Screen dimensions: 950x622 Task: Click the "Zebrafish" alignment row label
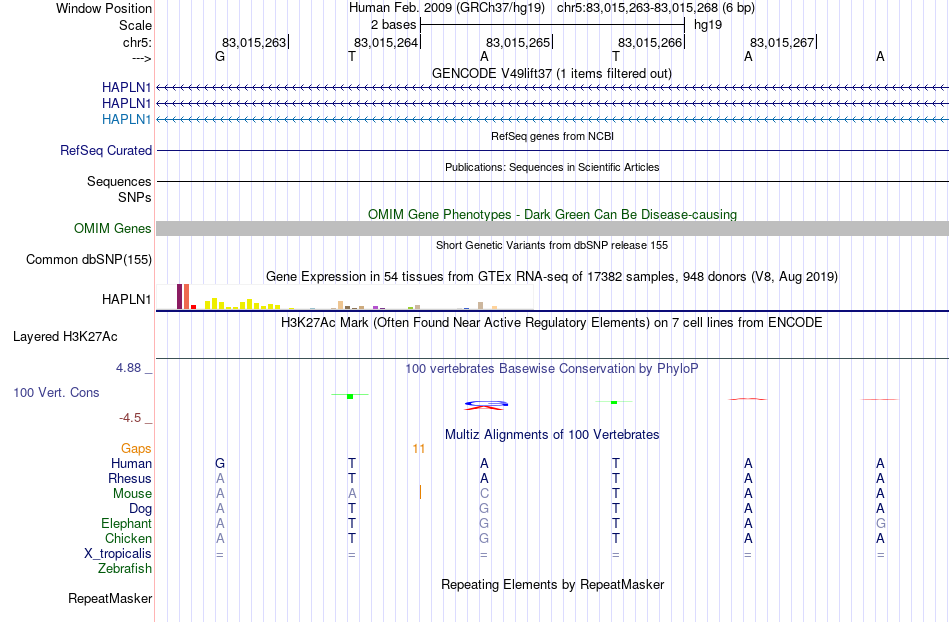point(125,569)
